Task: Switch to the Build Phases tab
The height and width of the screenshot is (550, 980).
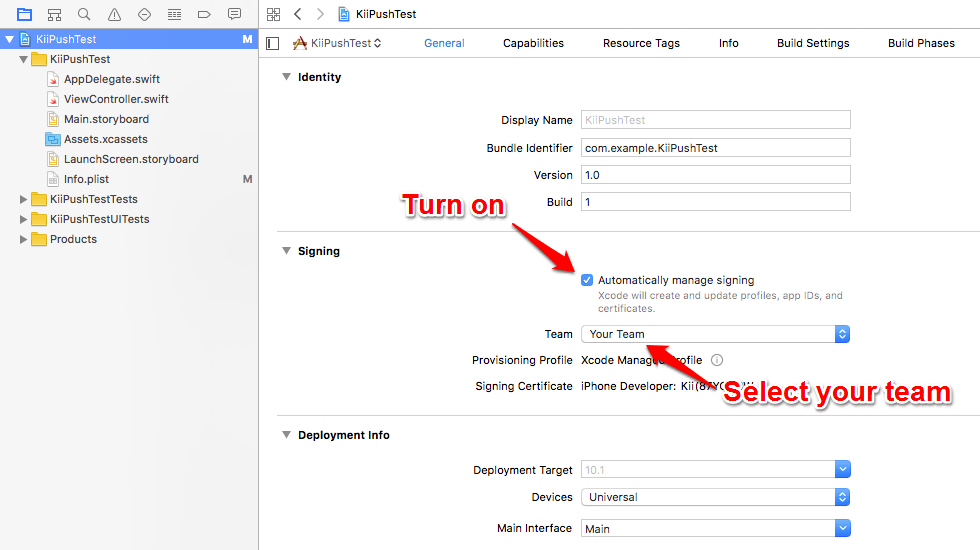Action: 921,43
